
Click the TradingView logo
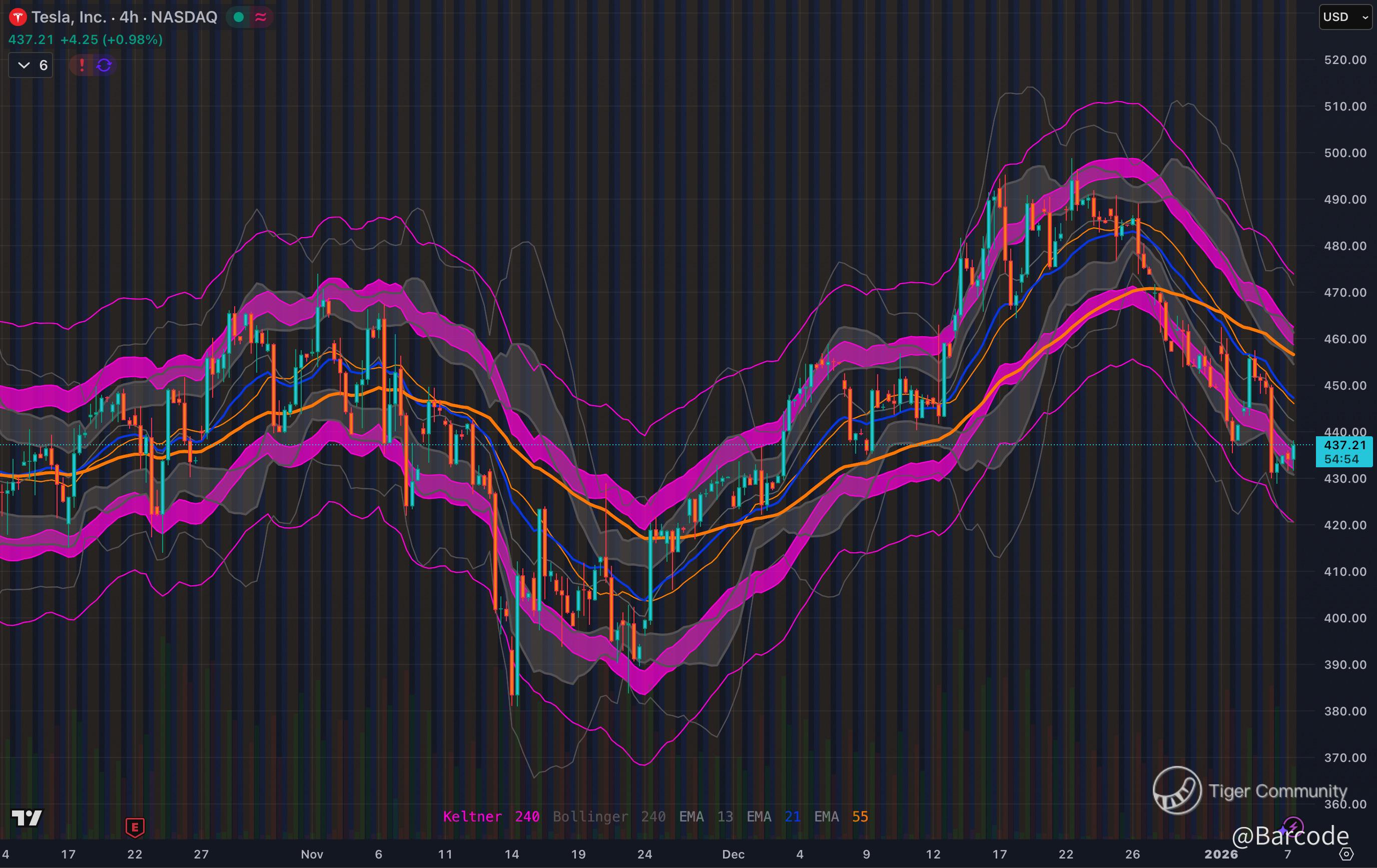(27, 818)
